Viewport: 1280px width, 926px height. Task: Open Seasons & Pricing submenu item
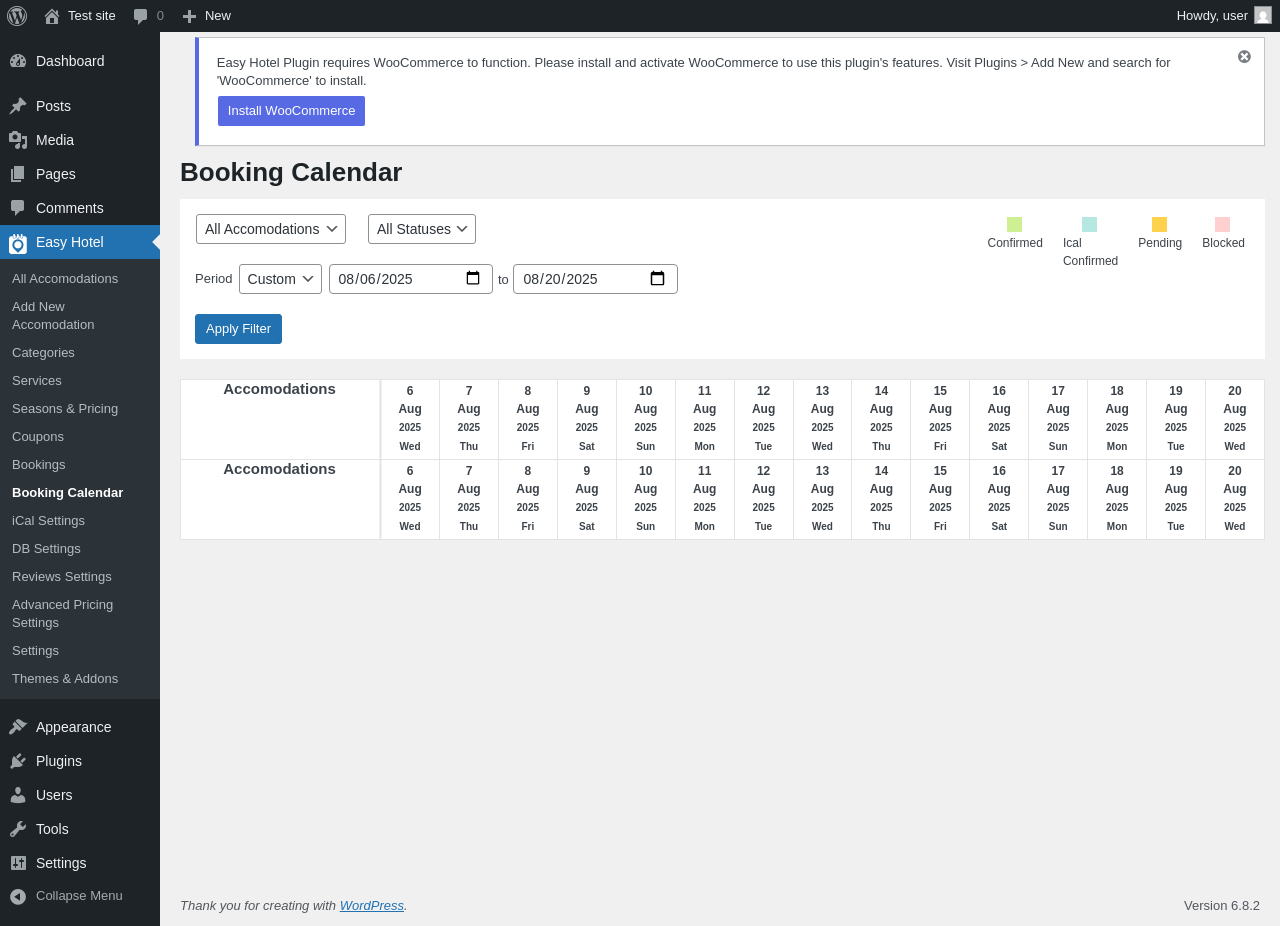(65, 409)
